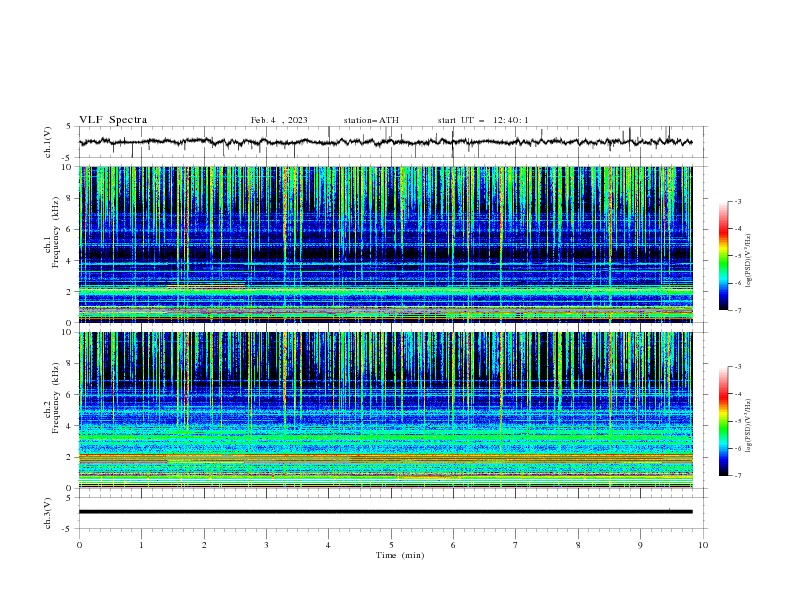The height and width of the screenshot is (612, 792).
Task: Click the time-axis tick label "6"
Action: click(453, 545)
